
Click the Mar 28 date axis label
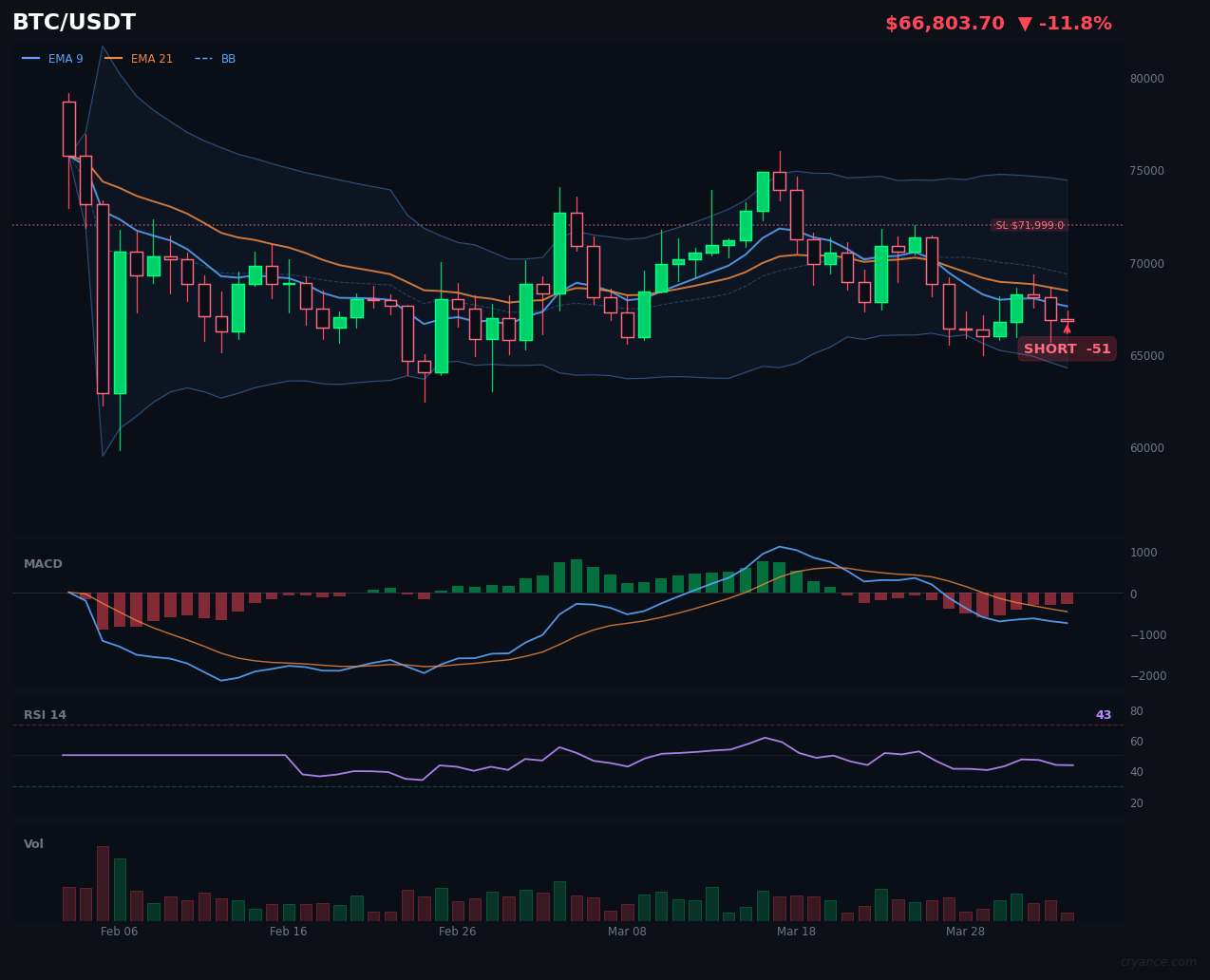965,932
